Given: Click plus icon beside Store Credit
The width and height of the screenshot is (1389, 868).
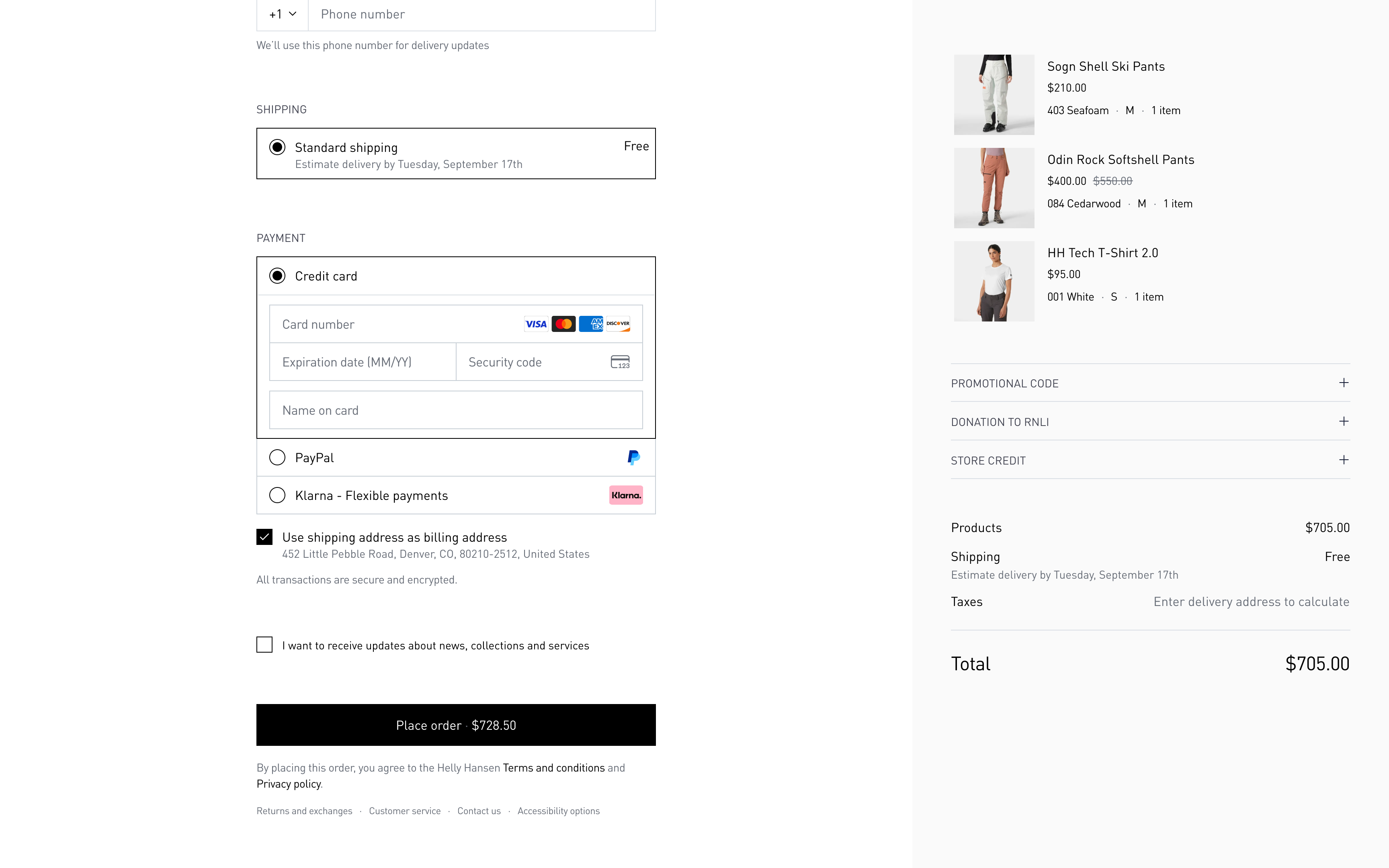Looking at the screenshot, I should tap(1343, 460).
